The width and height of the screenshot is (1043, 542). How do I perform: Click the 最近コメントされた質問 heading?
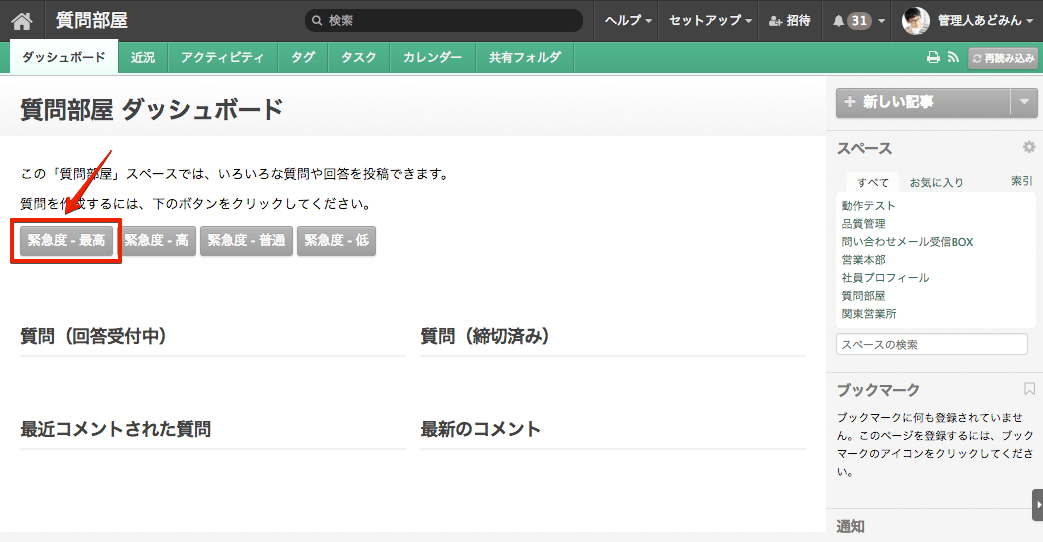coord(116,429)
